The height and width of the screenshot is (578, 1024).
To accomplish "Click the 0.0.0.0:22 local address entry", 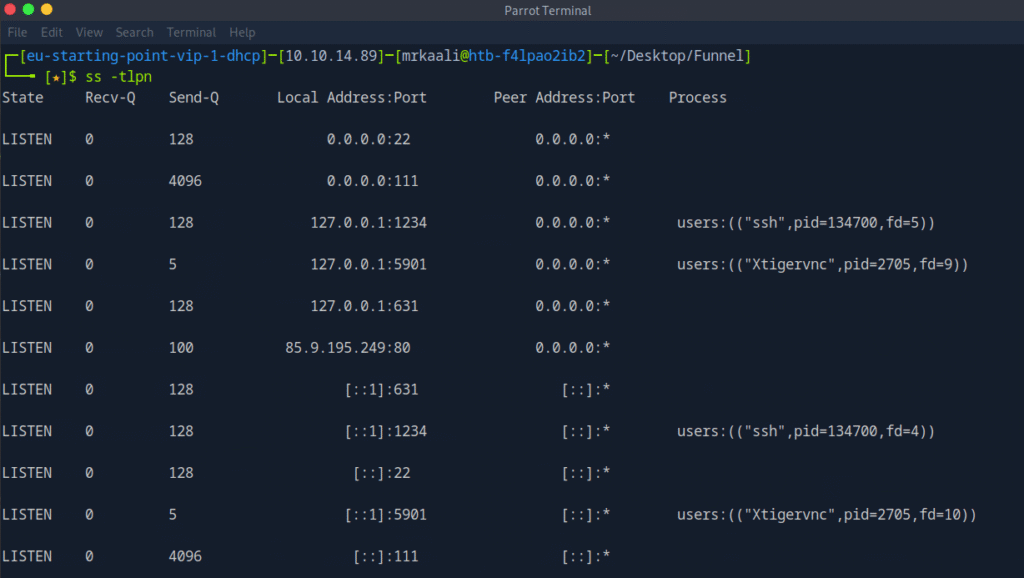I will click(x=368, y=140).
